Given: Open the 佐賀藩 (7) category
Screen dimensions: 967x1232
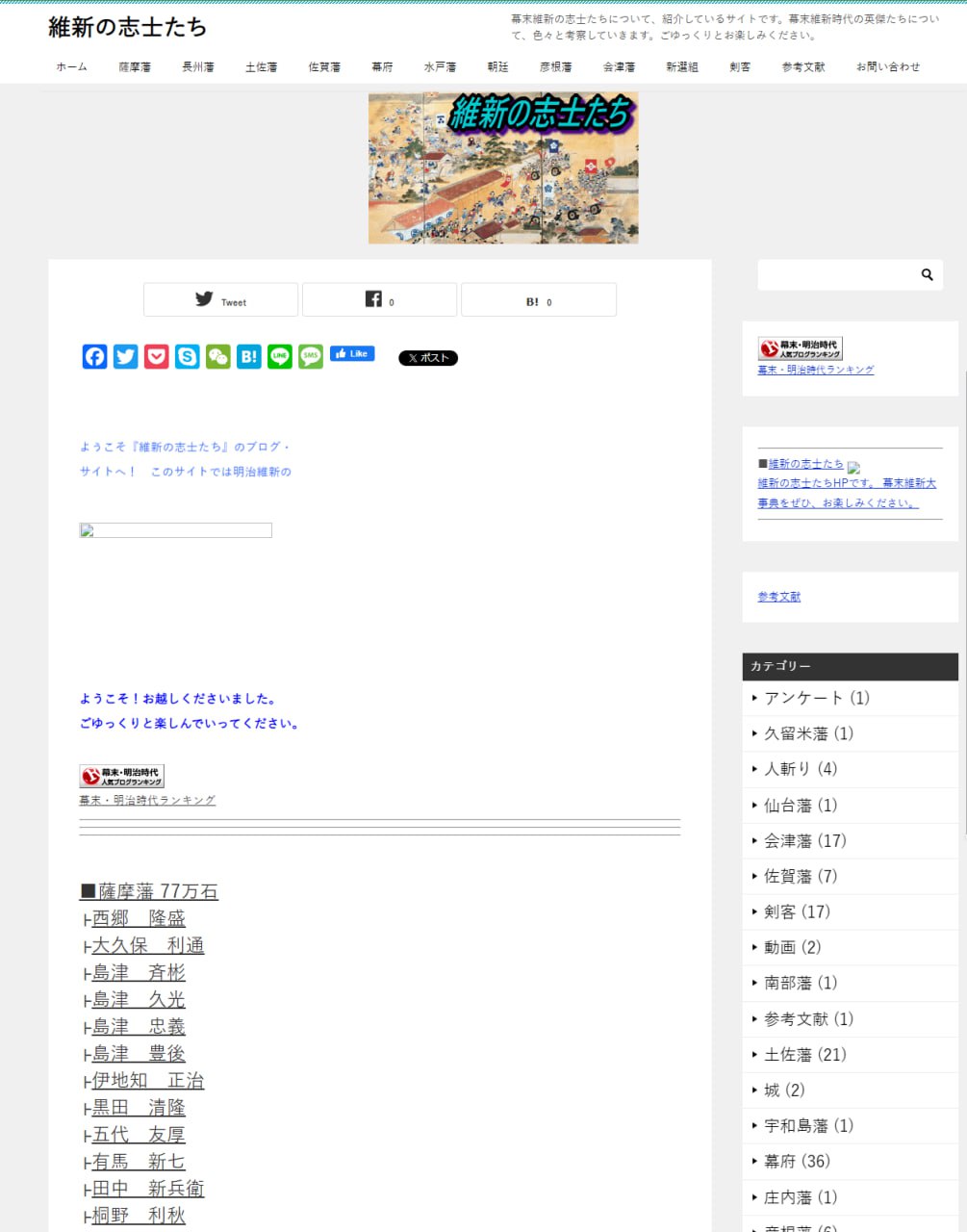Looking at the screenshot, I should coord(801,876).
